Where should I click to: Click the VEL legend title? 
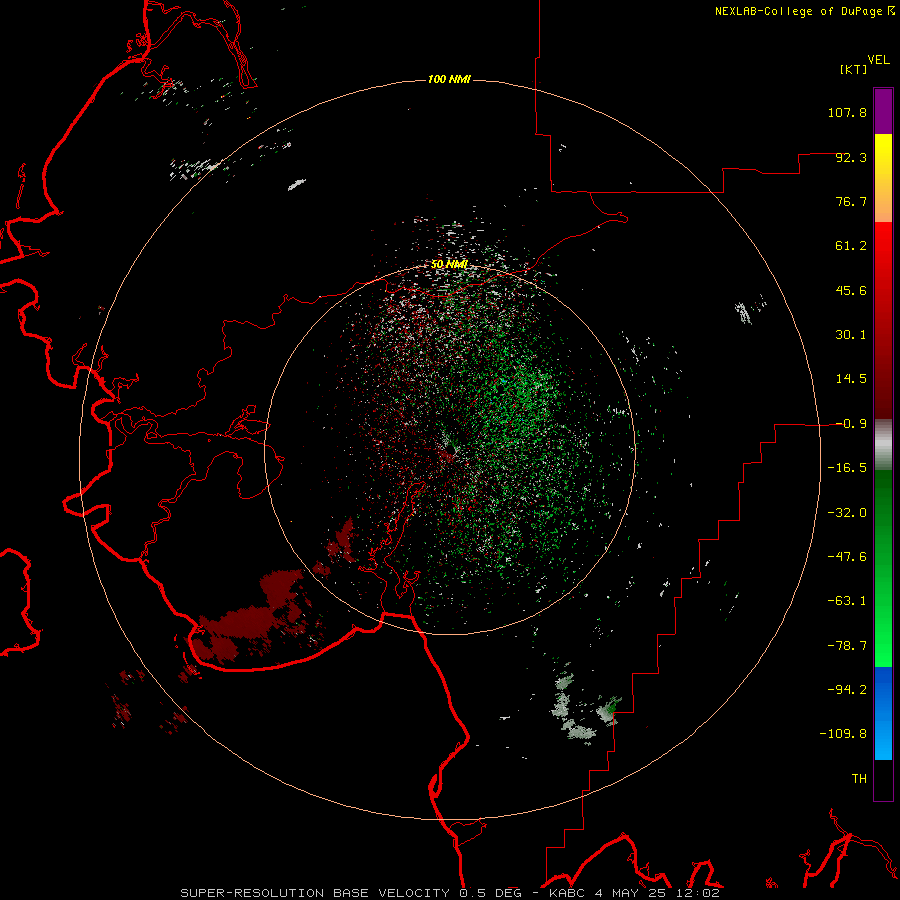(x=879, y=60)
